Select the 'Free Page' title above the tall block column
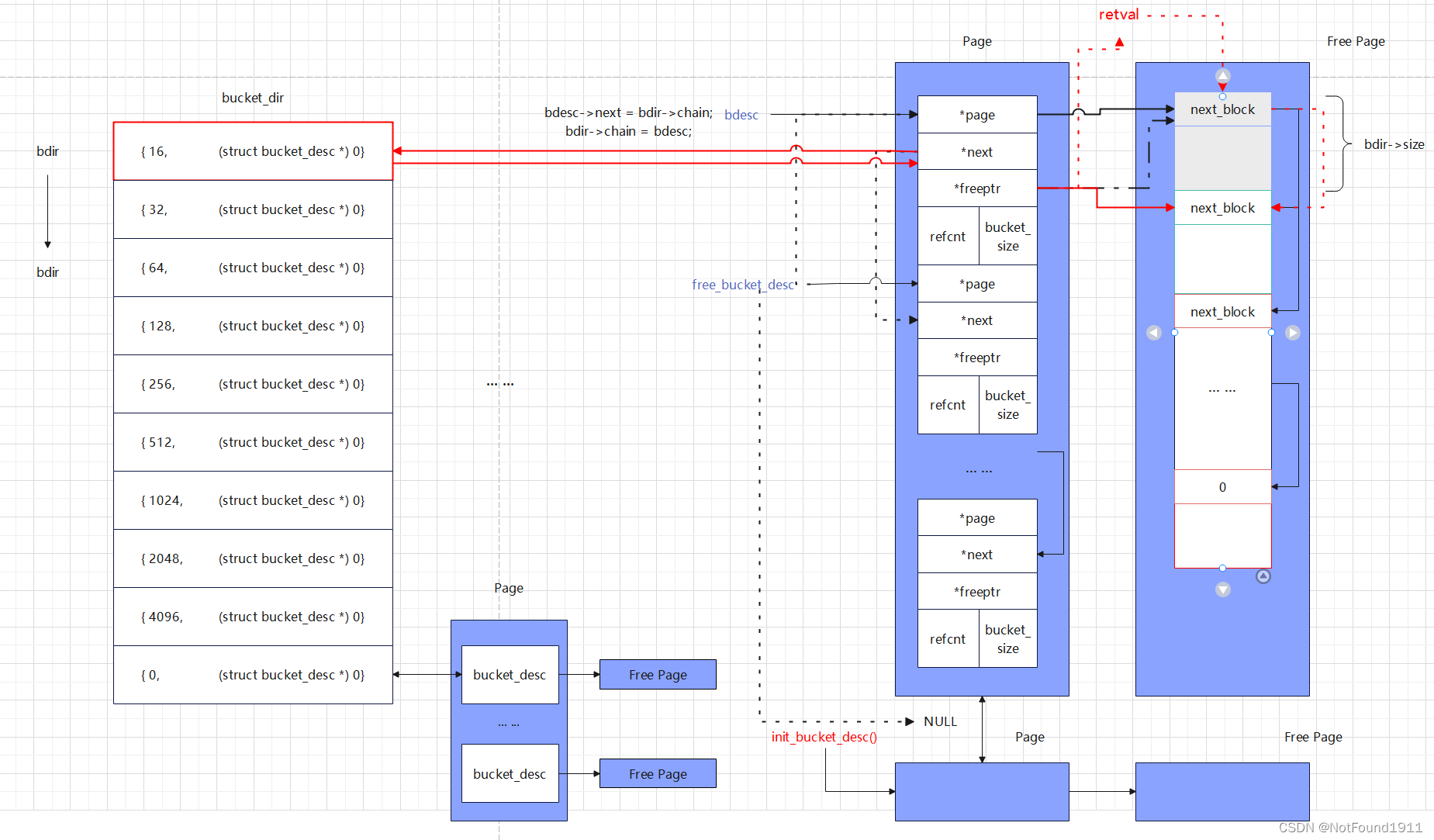 point(1356,41)
